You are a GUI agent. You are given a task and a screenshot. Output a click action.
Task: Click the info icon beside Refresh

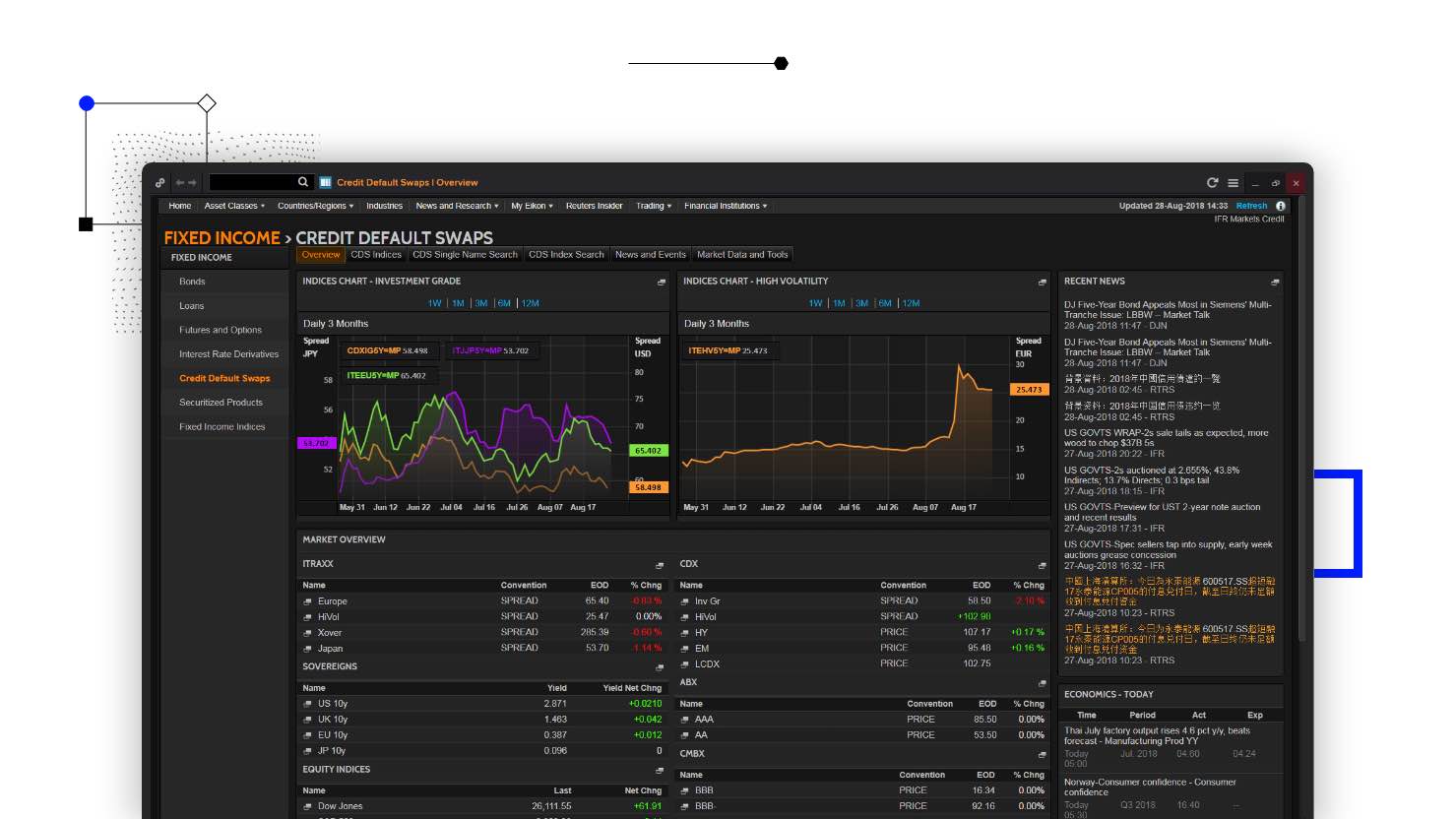[1281, 206]
